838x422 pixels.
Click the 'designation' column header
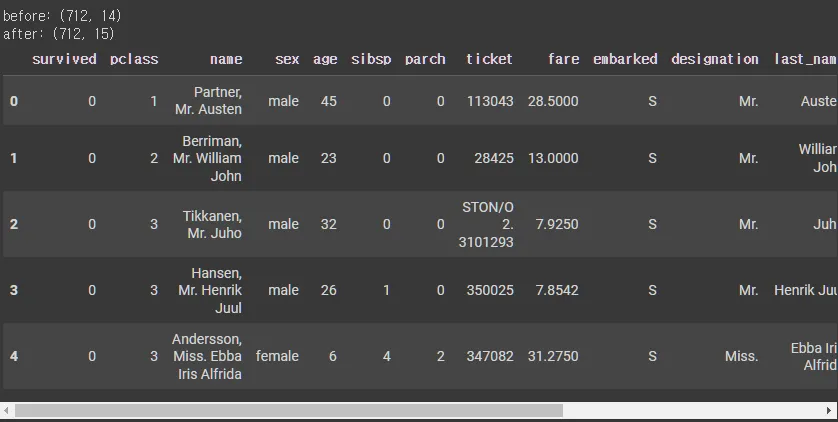tap(715, 59)
